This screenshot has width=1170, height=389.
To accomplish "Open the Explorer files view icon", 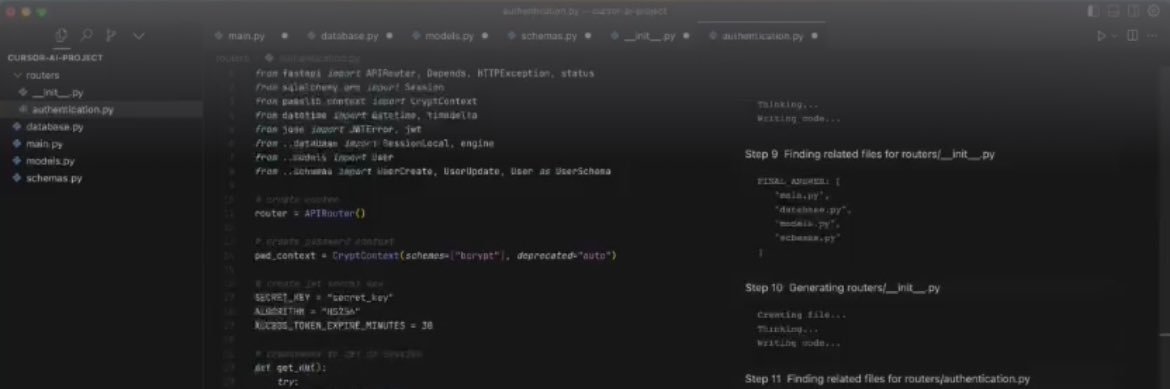I will point(62,35).
